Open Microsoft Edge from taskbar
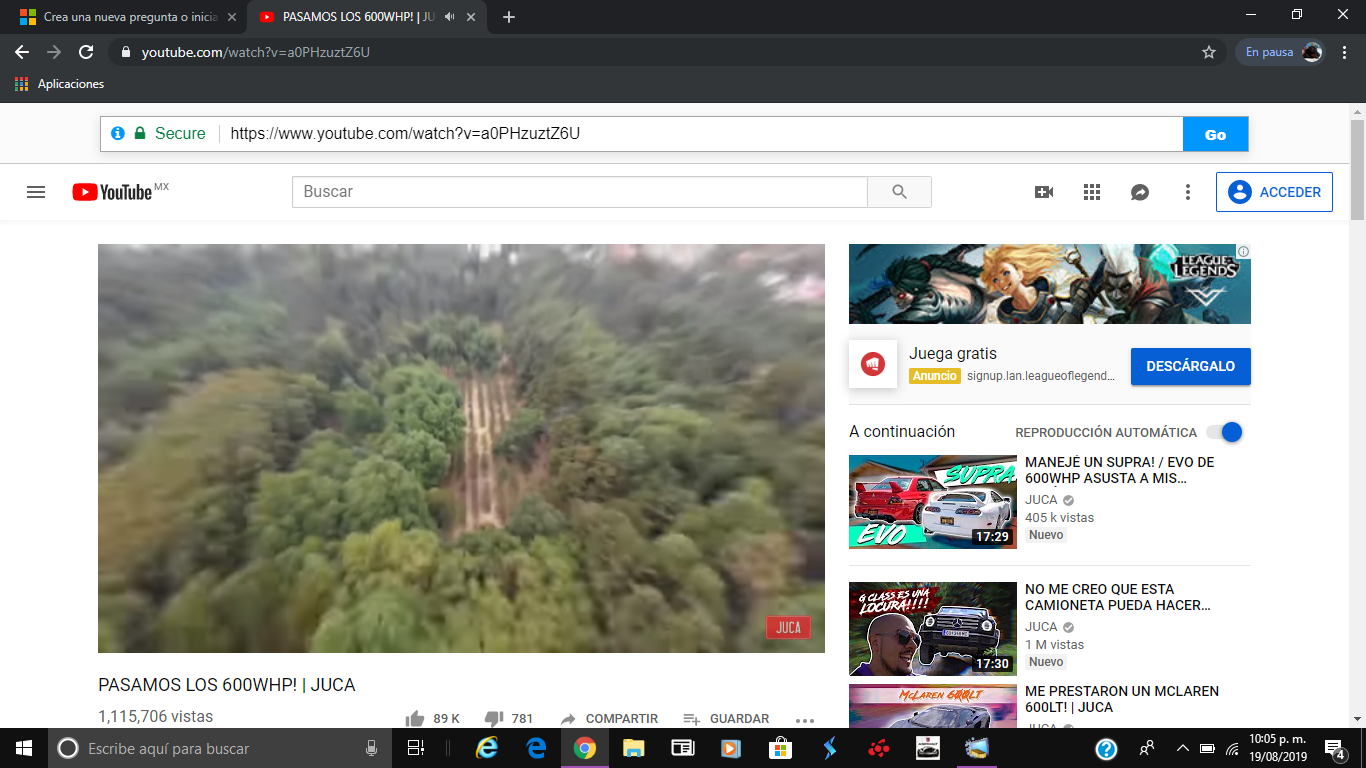Viewport: 1366px width, 768px height. (536, 748)
